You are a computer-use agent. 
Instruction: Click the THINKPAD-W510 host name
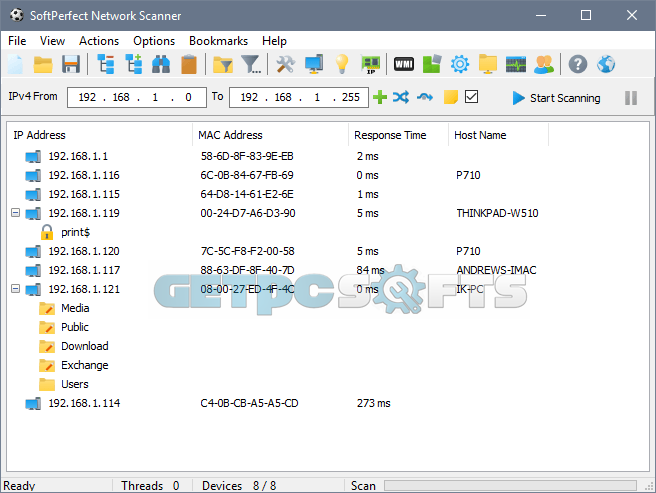497,213
